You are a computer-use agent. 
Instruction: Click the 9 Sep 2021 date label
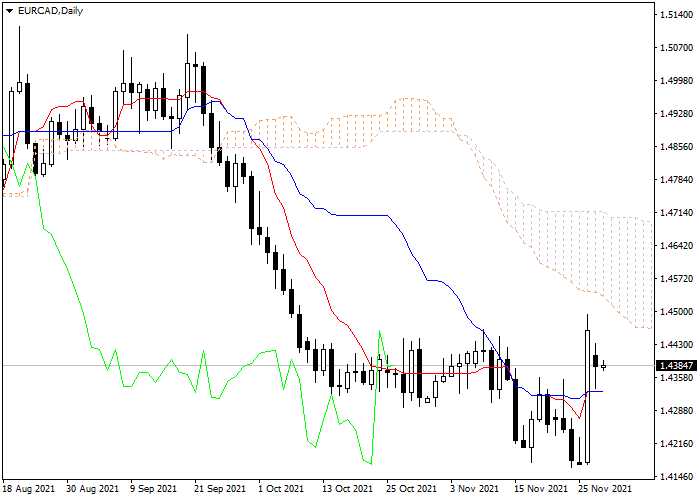click(154, 489)
